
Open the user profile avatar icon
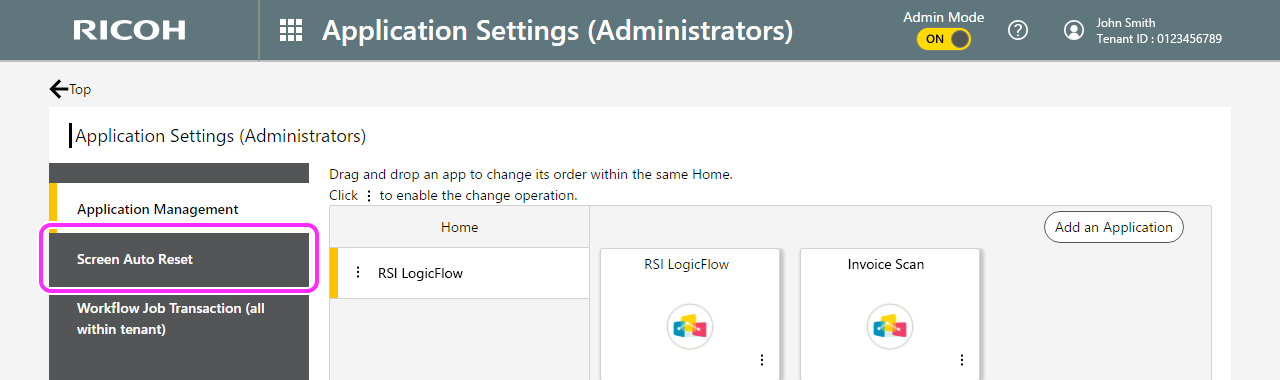[x=1074, y=30]
